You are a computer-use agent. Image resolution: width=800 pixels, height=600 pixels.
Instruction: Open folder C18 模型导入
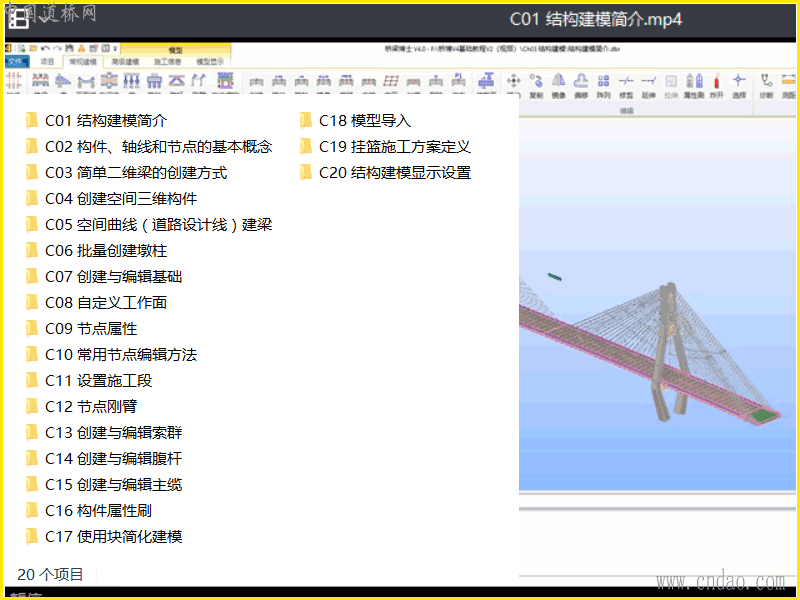[x=356, y=121]
